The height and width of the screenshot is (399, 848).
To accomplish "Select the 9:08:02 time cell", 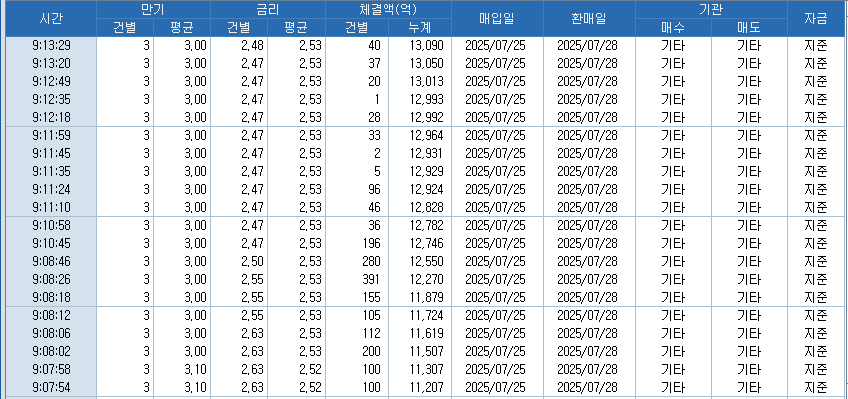I will coord(51,351).
